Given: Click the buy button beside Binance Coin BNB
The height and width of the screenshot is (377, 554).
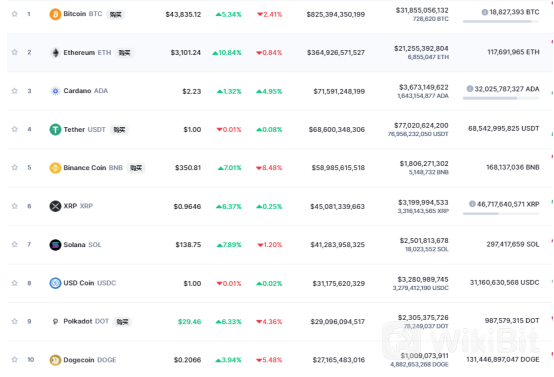Looking at the screenshot, I should pos(136,168).
